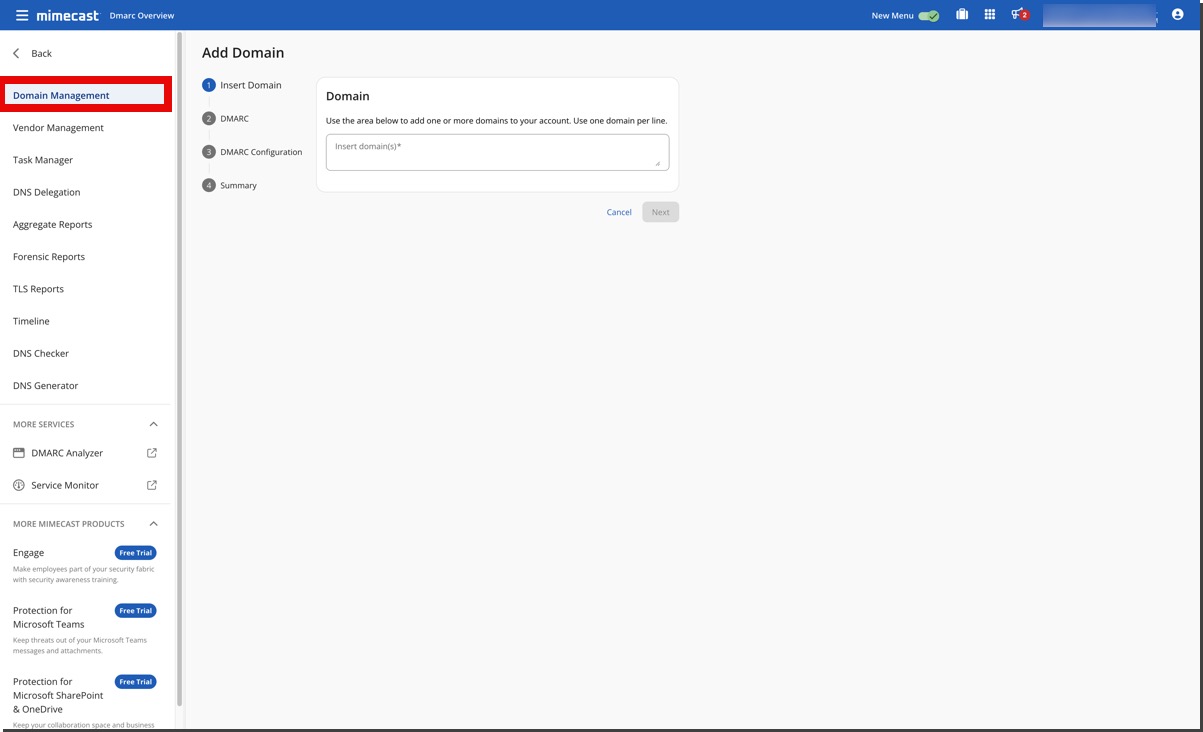Click the Service Monitor gauge icon
The image size is (1203, 732).
19,485
